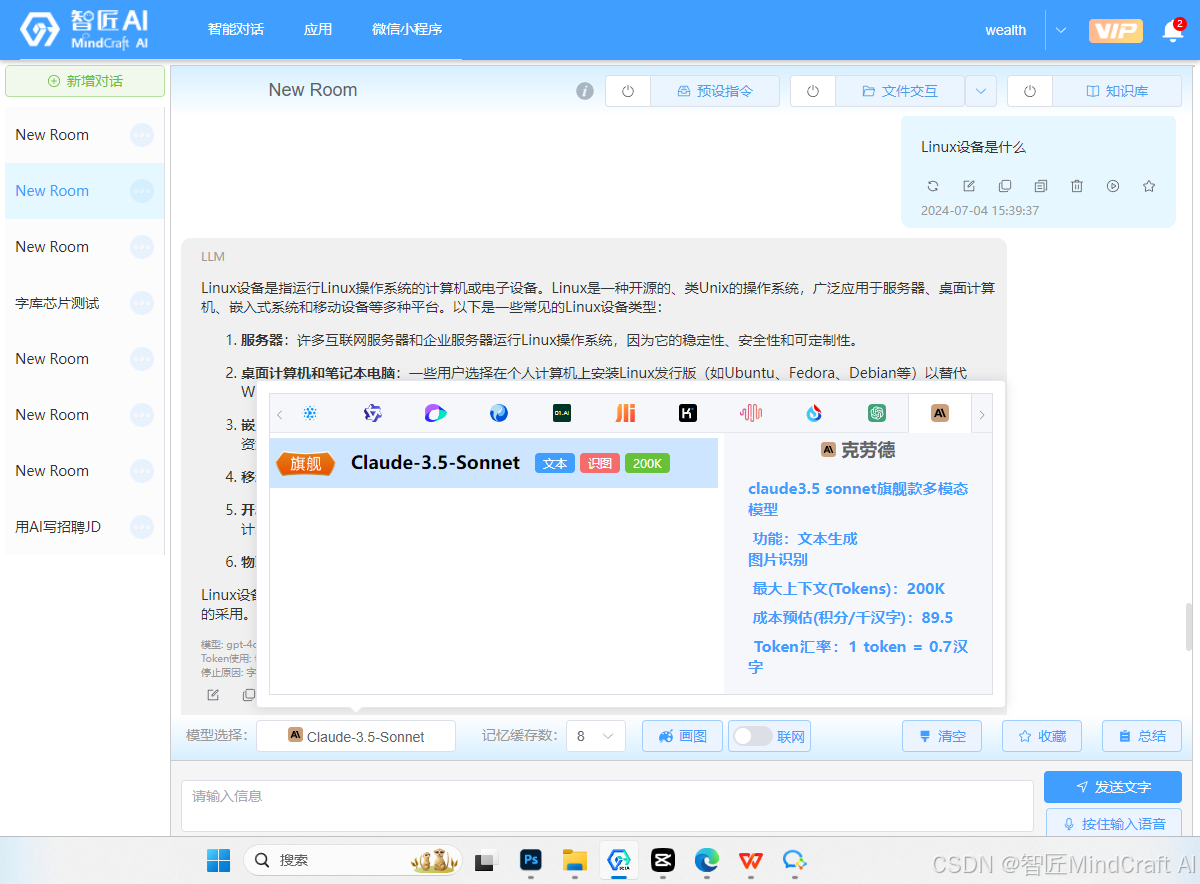Open more options for the first New Room
Image resolution: width=1200 pixels, height=884 pixels.
coord(142,135)
